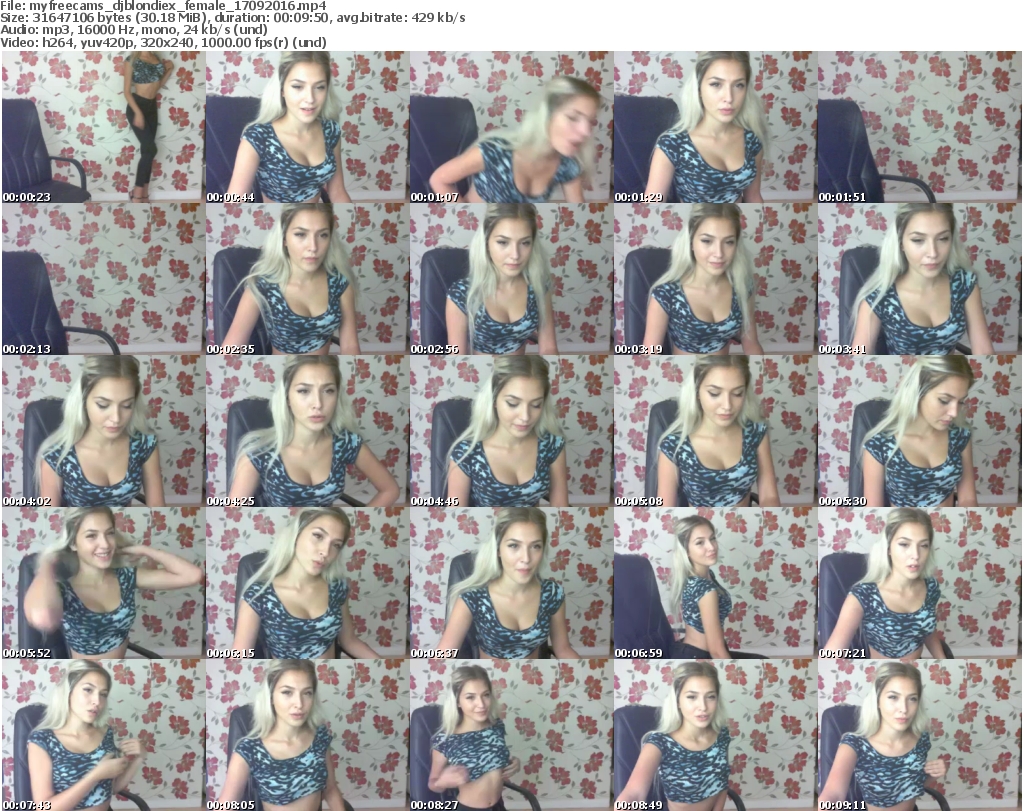Click the thumbnail marked 00:07:43
Viewport: 1024px width, 811px height.
102,735
